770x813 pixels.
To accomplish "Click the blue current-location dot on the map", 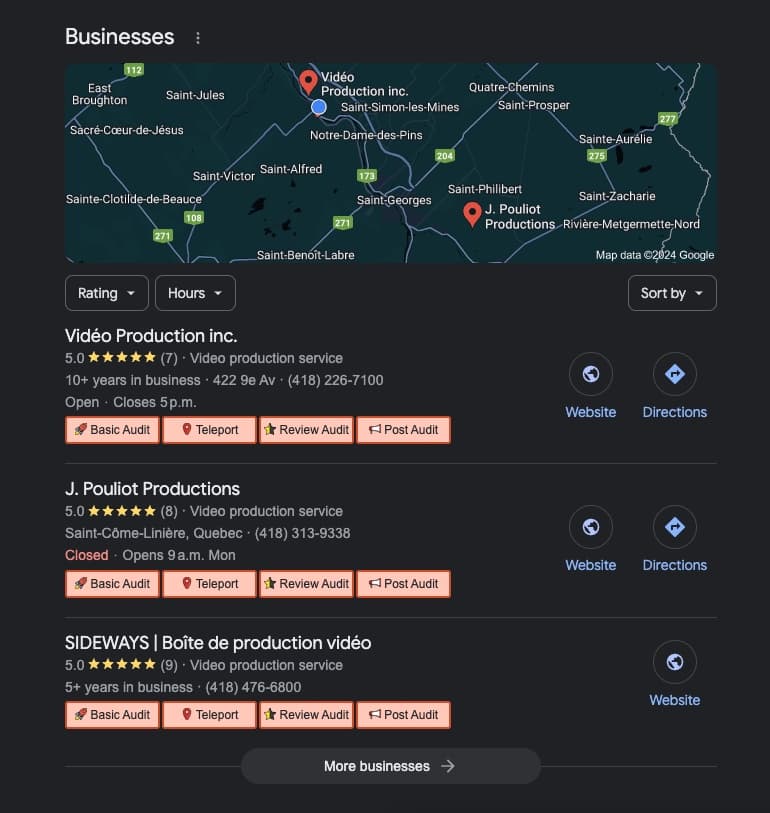I will click(319, 107).
